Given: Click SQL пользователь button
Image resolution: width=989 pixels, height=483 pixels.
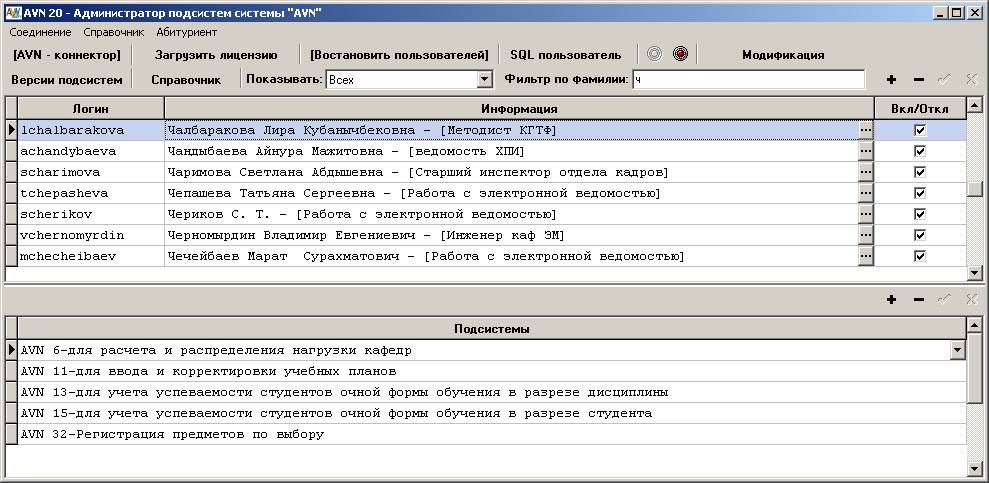Looking at the screenshot, I should [x=566, y=55].
